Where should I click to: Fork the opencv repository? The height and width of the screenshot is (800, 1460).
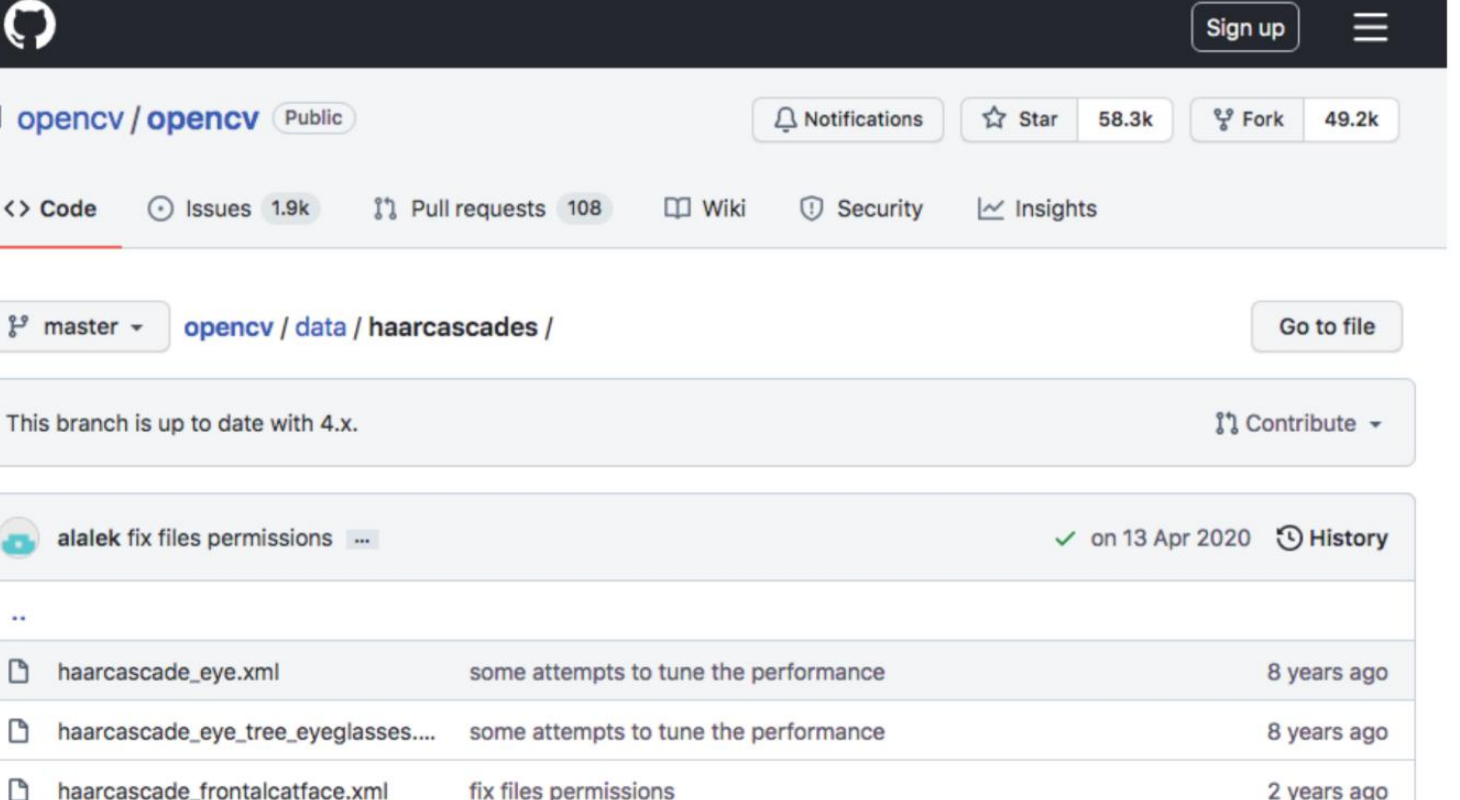(x=1248, y=119)
